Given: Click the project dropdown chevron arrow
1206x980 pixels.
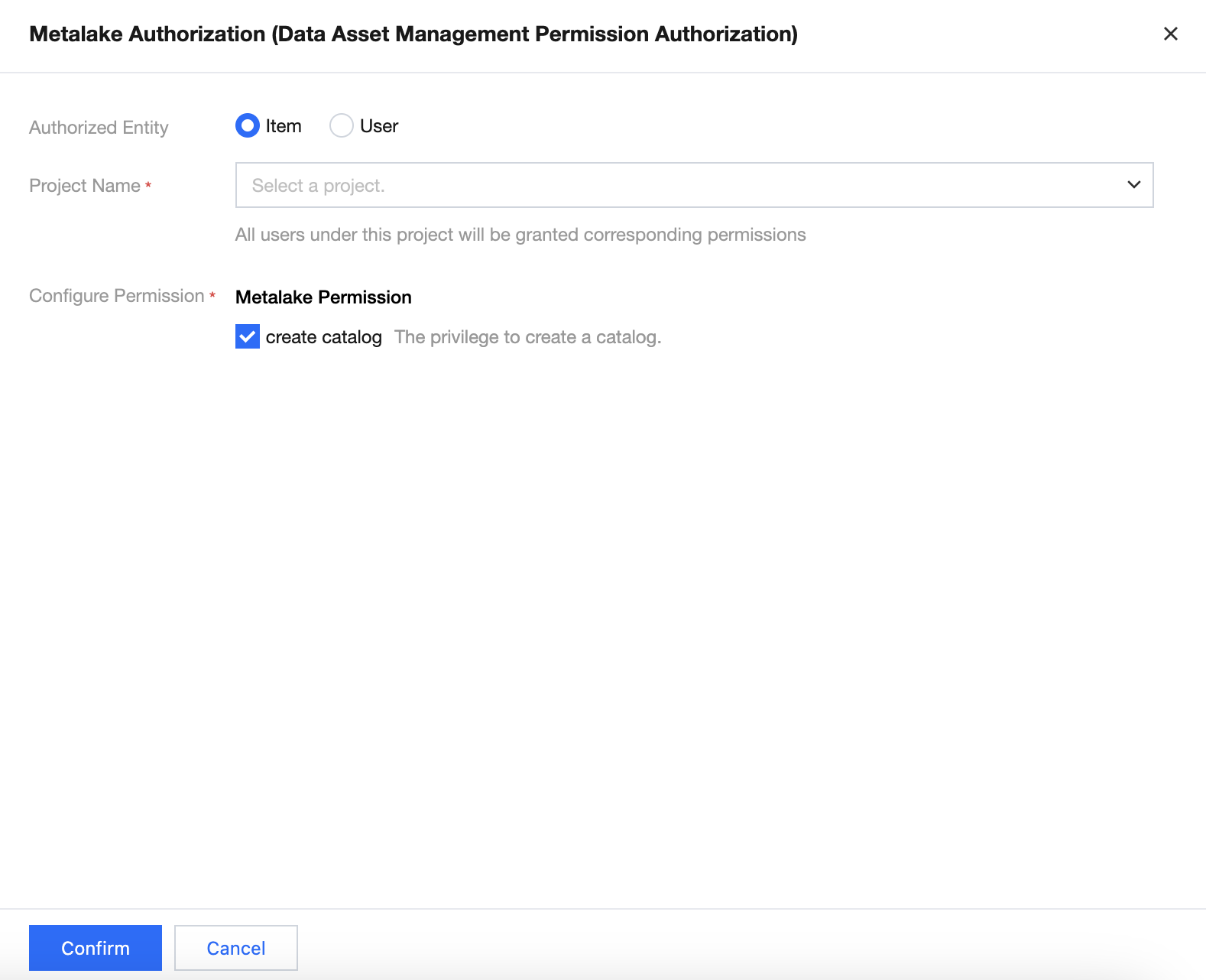Looking at the screenshot, I should (x=1133, y=185).
